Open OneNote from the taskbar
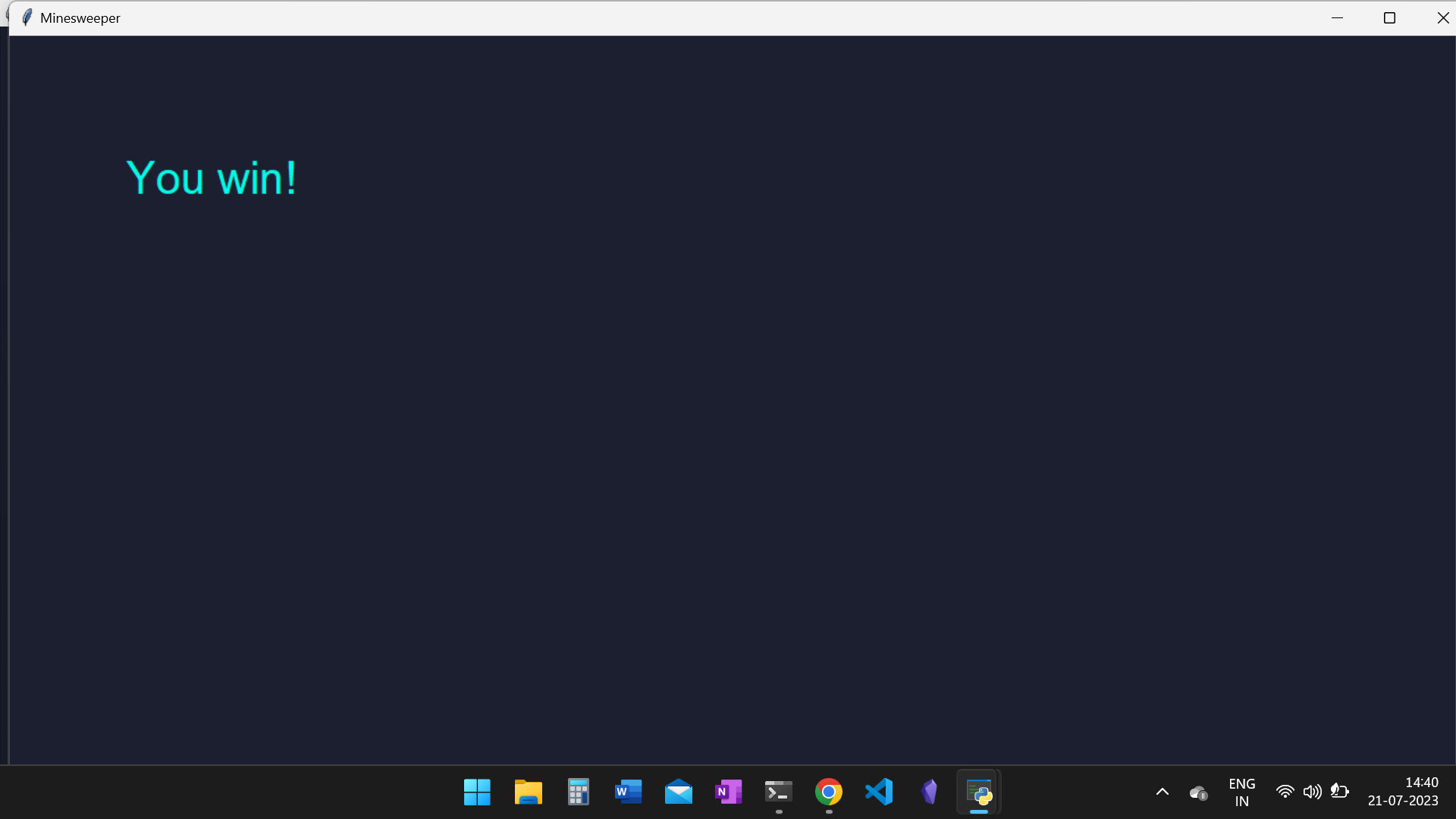1456x819 pixels. click(729, 792)
